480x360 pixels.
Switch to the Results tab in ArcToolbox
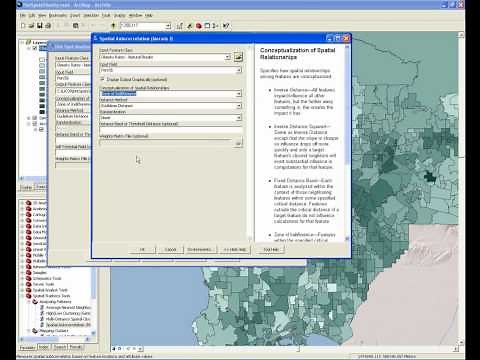(76, 347)
